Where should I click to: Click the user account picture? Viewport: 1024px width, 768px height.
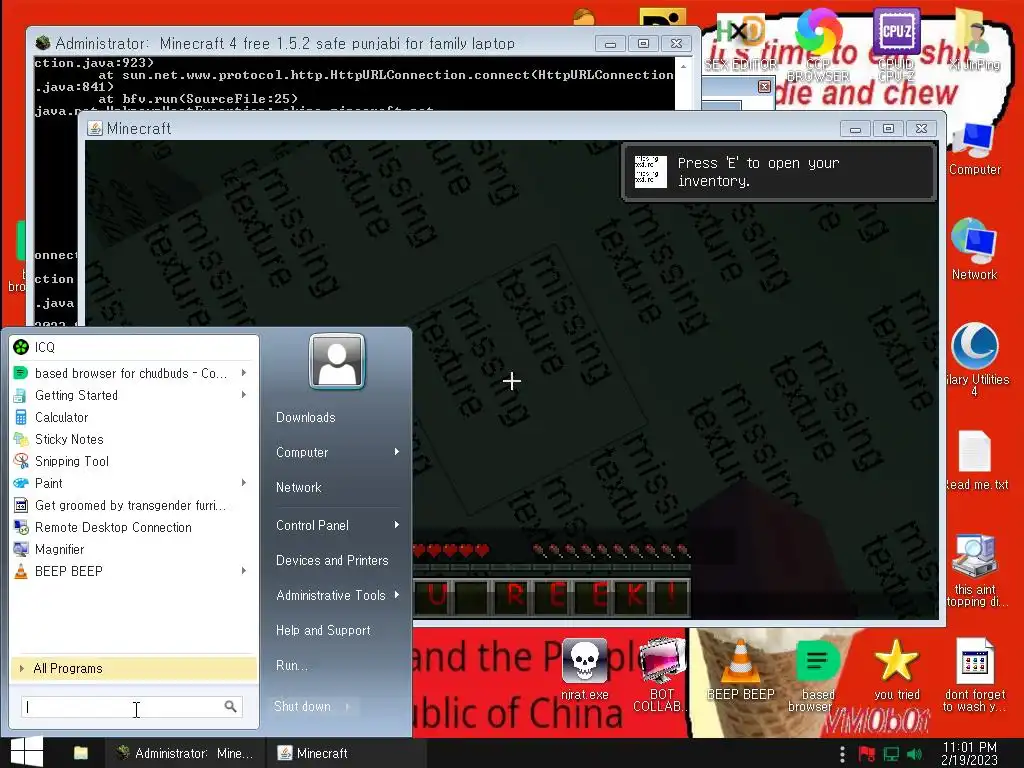337,361
